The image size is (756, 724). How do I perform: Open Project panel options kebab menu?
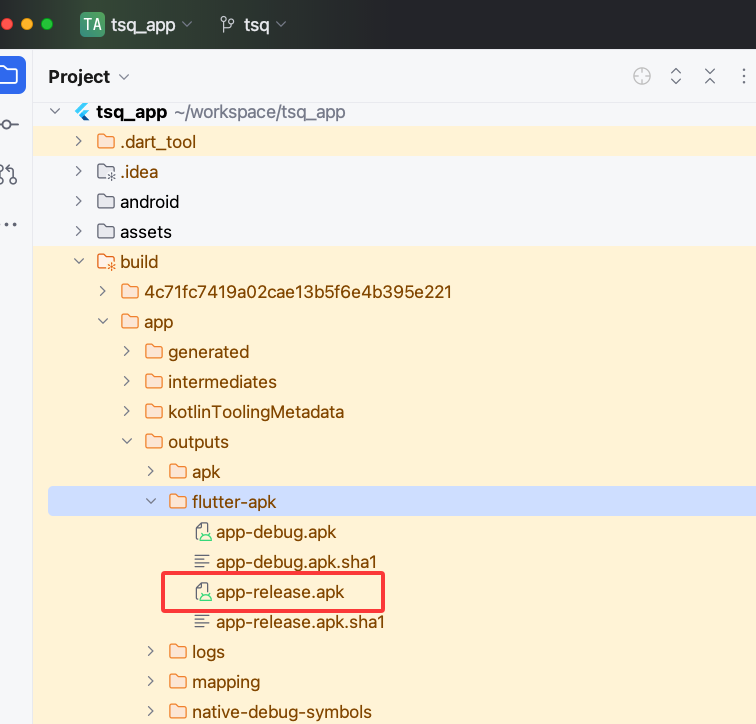pos(743,77)
